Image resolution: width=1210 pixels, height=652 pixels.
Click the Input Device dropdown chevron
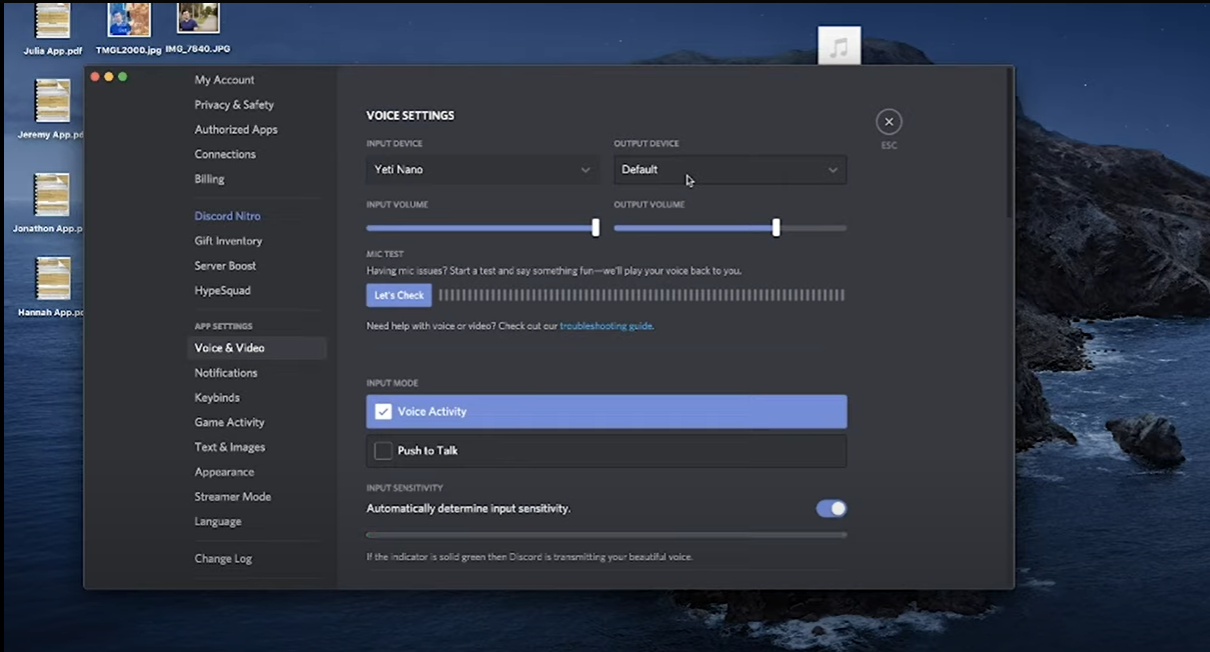[x=586, y=170]
